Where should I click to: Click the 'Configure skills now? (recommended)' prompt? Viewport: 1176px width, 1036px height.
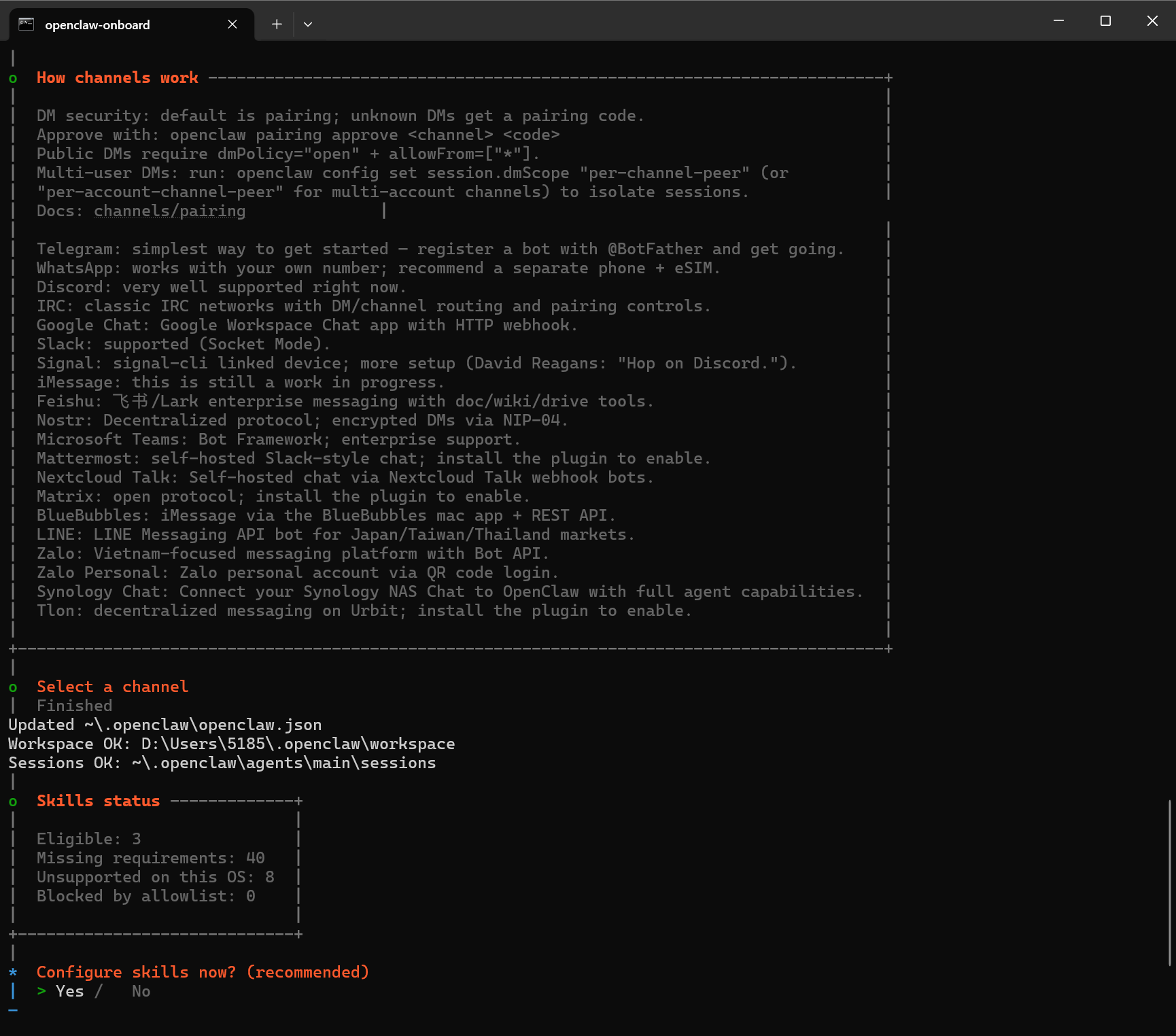[x=203, y=972]
